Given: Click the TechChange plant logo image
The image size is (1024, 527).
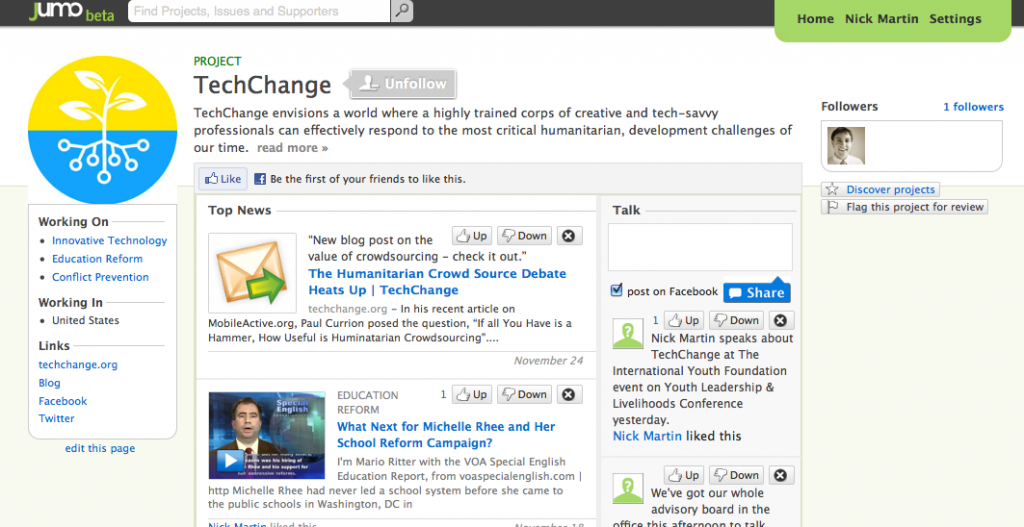Looking at the screenshot, I should [x=103, y=129].
